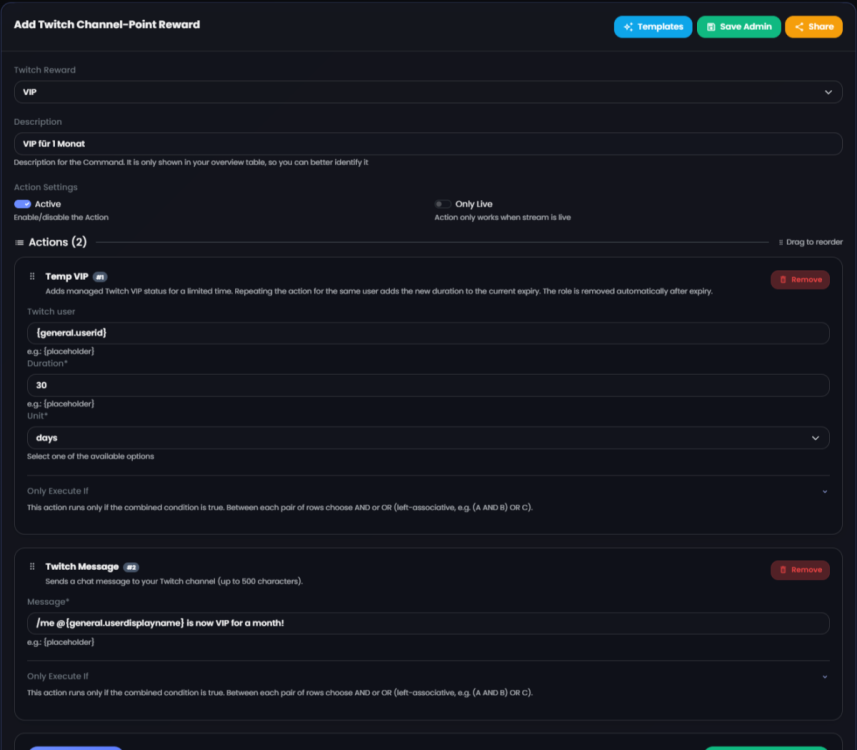Screen dimensions: 857x750
Task: Click the 'Drag to reorder' hint text
Action: [814, 242]
